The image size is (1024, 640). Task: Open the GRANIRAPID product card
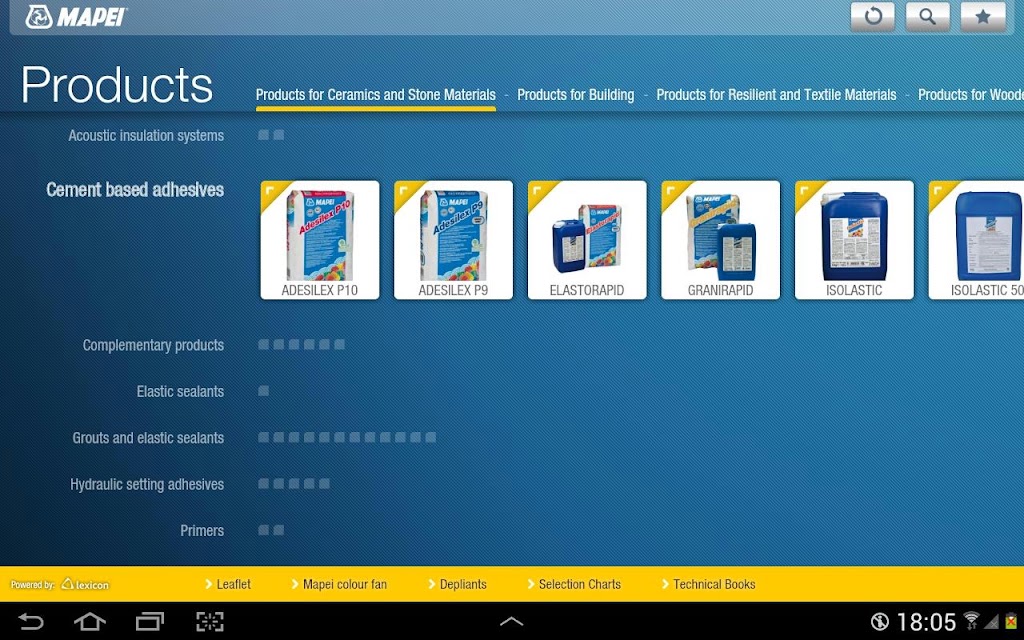[720, 240]
